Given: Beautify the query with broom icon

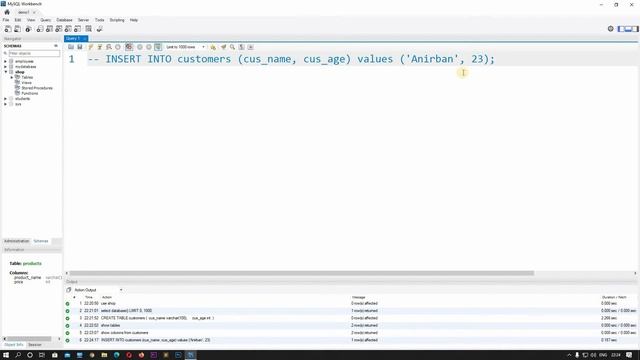Looking at the screenshot, I should coord(223,47).
